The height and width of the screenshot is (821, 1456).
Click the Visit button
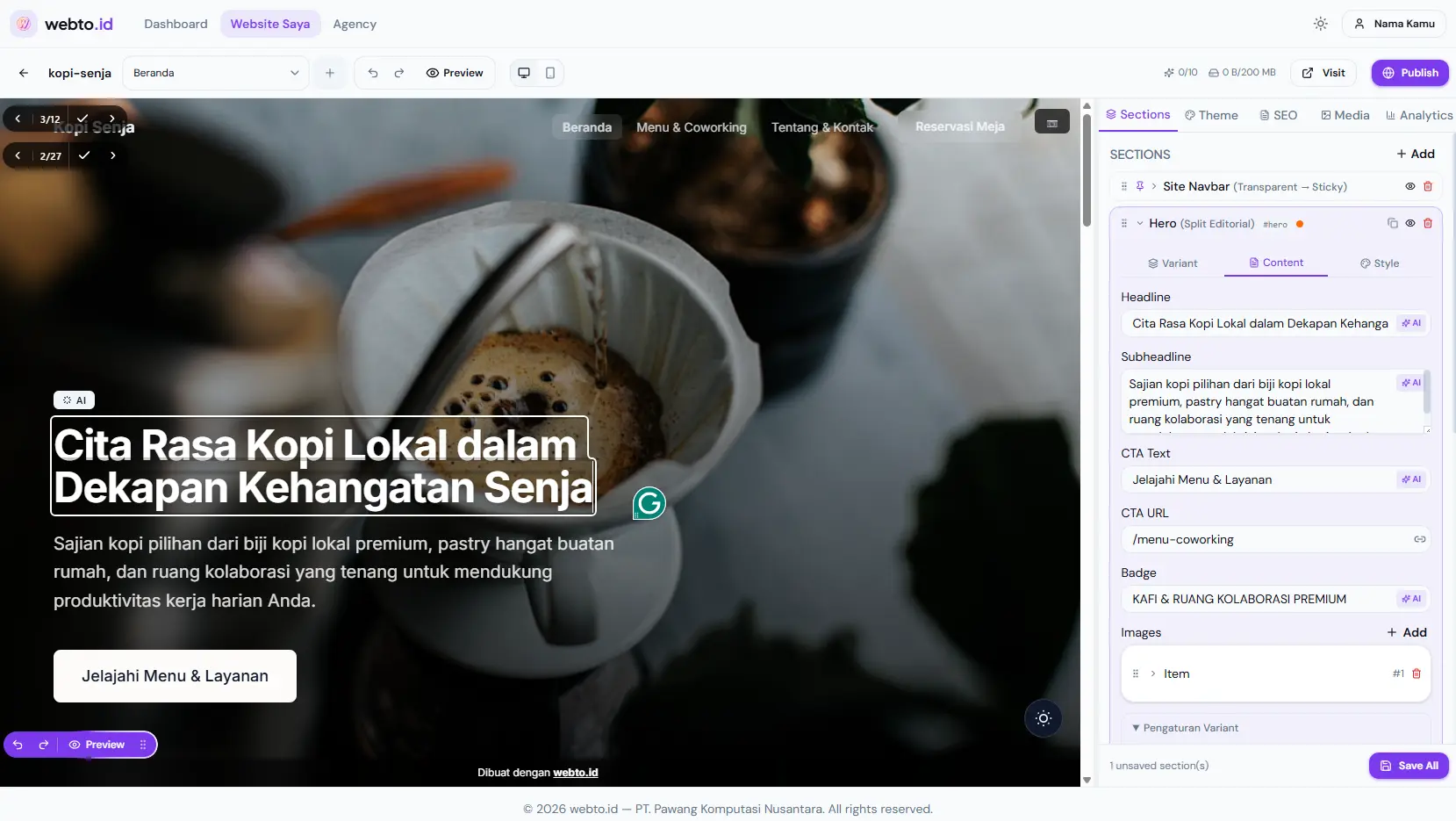pyautogui.click(x=1323, y=73)
